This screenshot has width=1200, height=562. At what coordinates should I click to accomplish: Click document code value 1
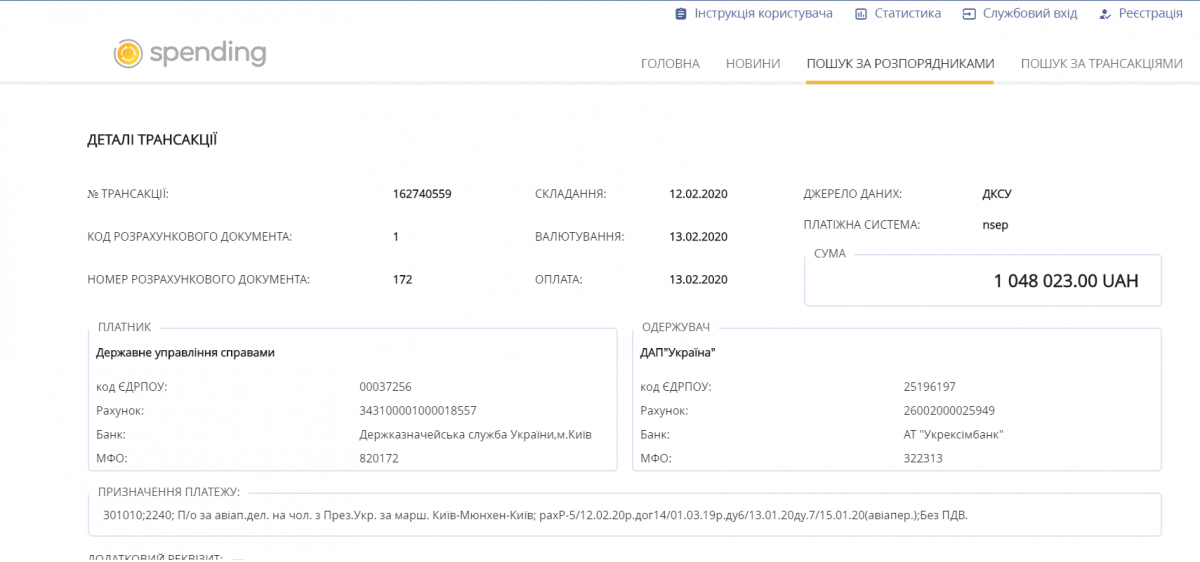pos(396,237)
